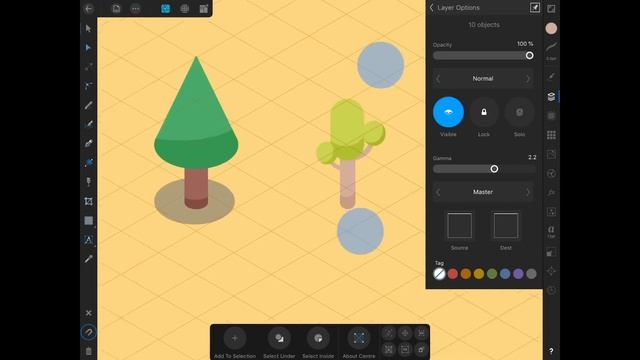Image resolution: width=640 pixels, height=360 pixels.
Task: Tap the Deselect X icon
Action: pos(89,313)
